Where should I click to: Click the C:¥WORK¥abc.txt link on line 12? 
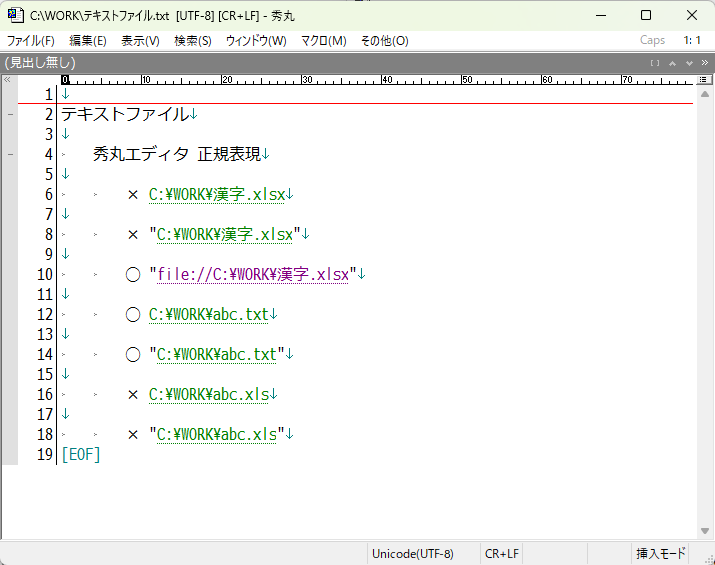click(208, 314)
